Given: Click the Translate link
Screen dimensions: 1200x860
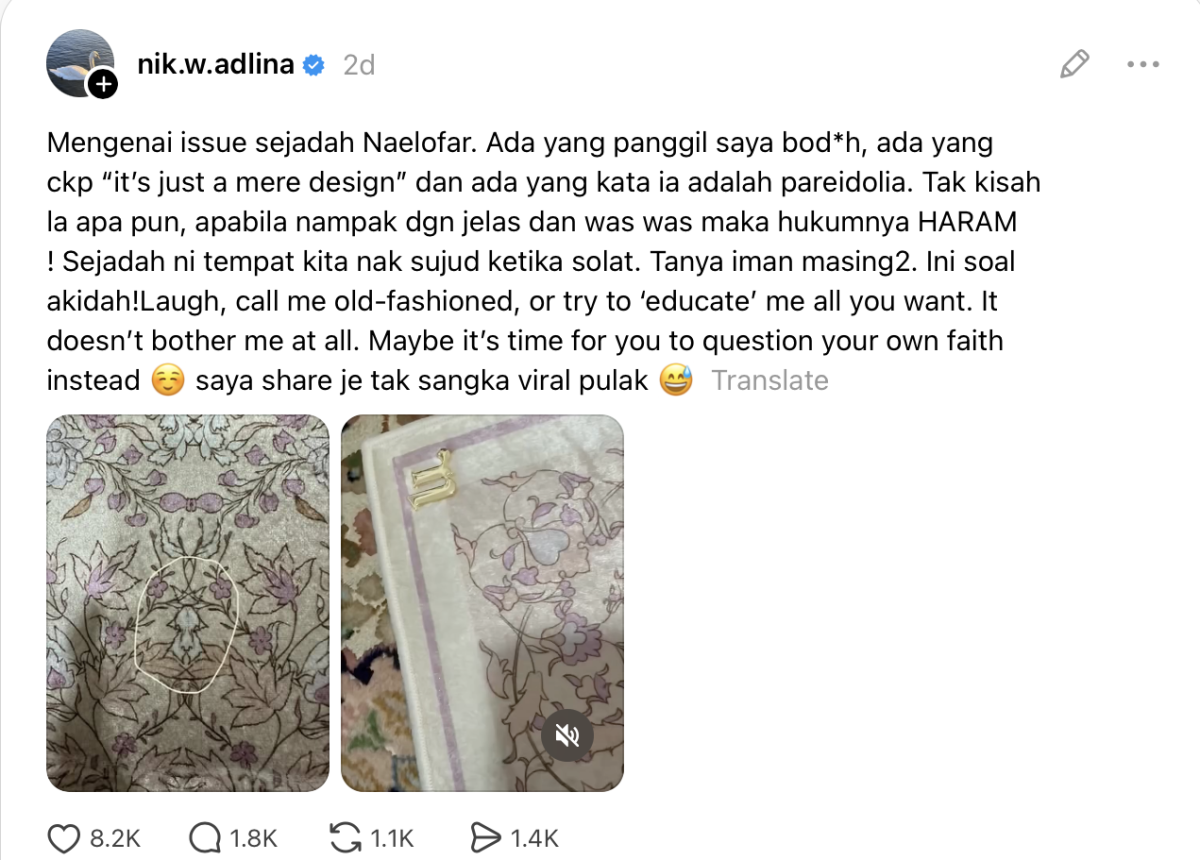Looking at the screenshot, I should point(770,381).
